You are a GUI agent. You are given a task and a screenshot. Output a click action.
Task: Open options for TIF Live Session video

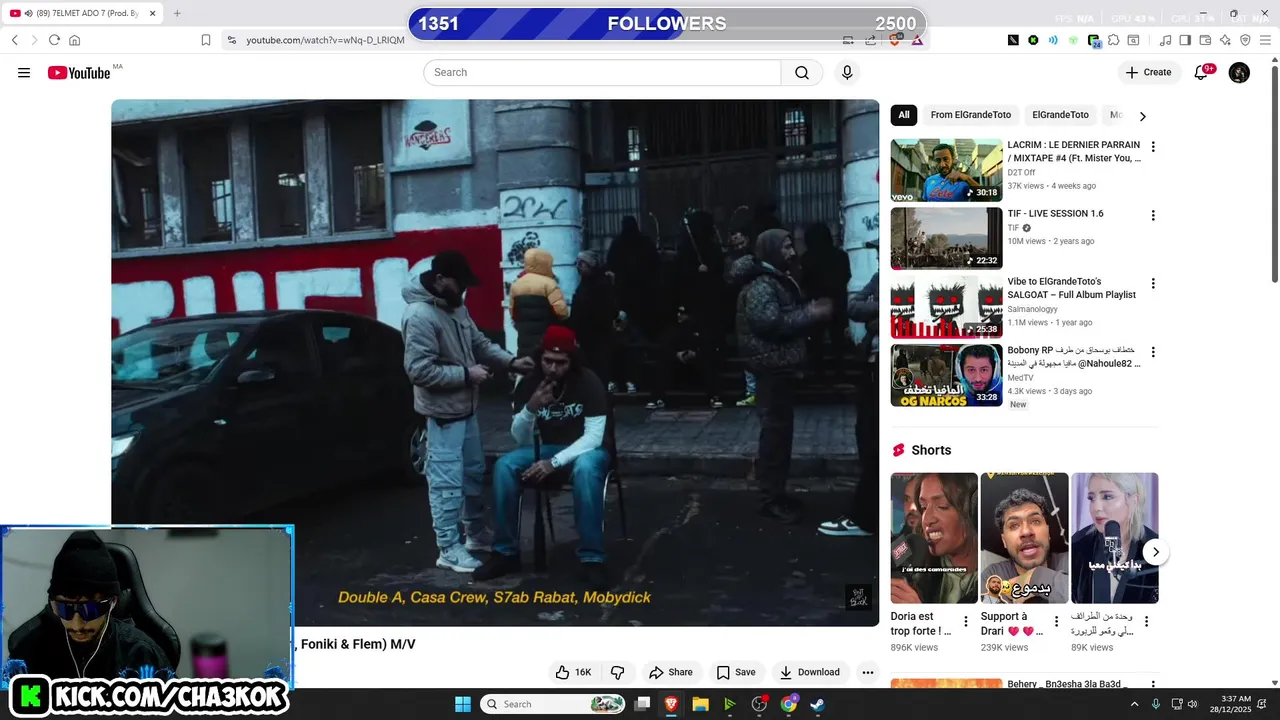click(1153, 216)
